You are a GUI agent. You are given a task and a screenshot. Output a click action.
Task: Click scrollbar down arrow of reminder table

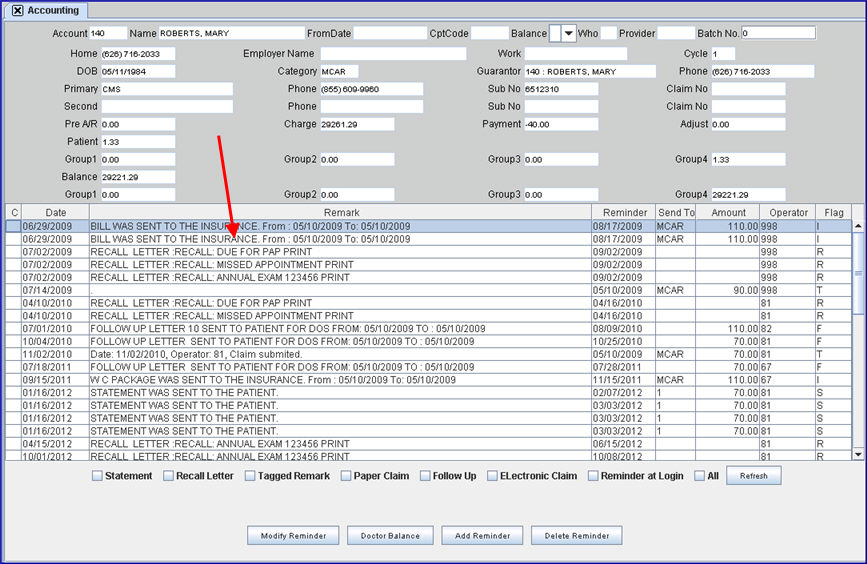pyautogui.click(x=858, y=455)
